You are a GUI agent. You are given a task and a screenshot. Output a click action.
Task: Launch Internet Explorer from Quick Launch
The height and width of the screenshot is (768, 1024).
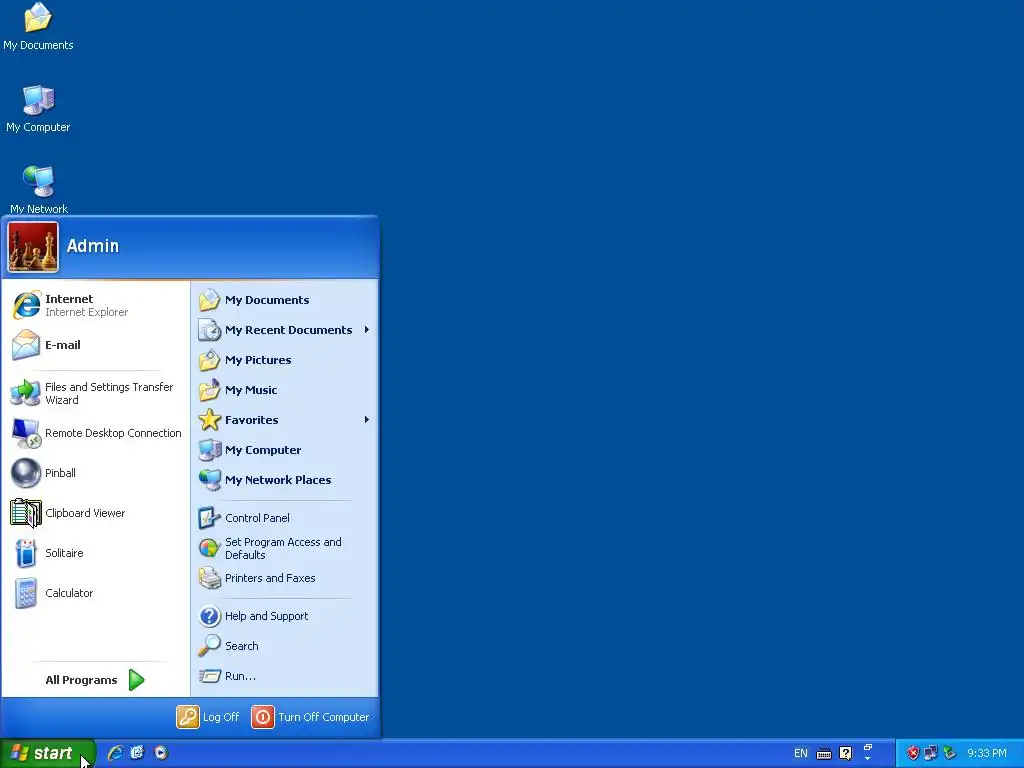click(x=115, y=753)
